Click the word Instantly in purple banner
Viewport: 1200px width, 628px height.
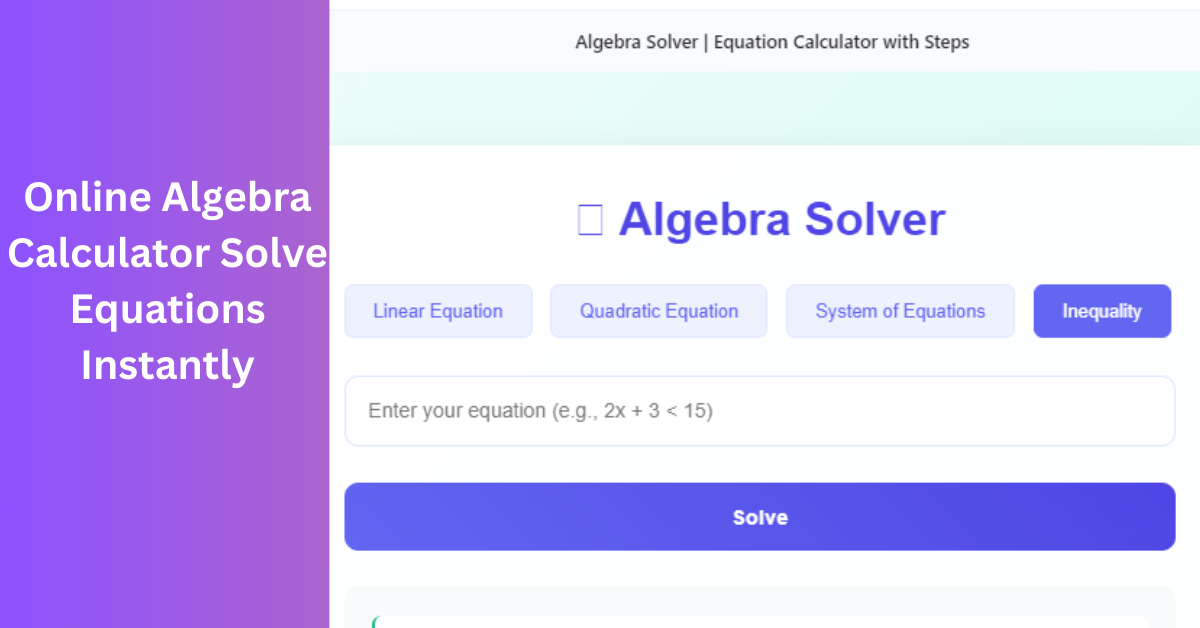coord(167,365)
